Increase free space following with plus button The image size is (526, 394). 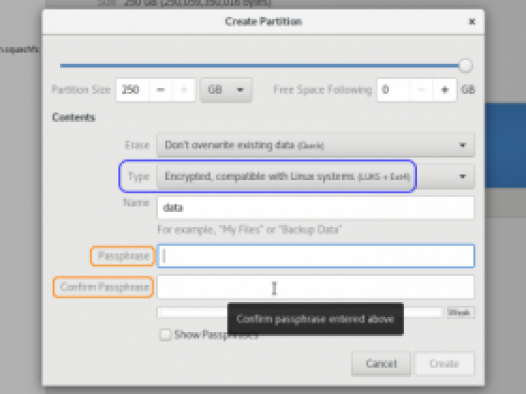click(x=445, y=90)
